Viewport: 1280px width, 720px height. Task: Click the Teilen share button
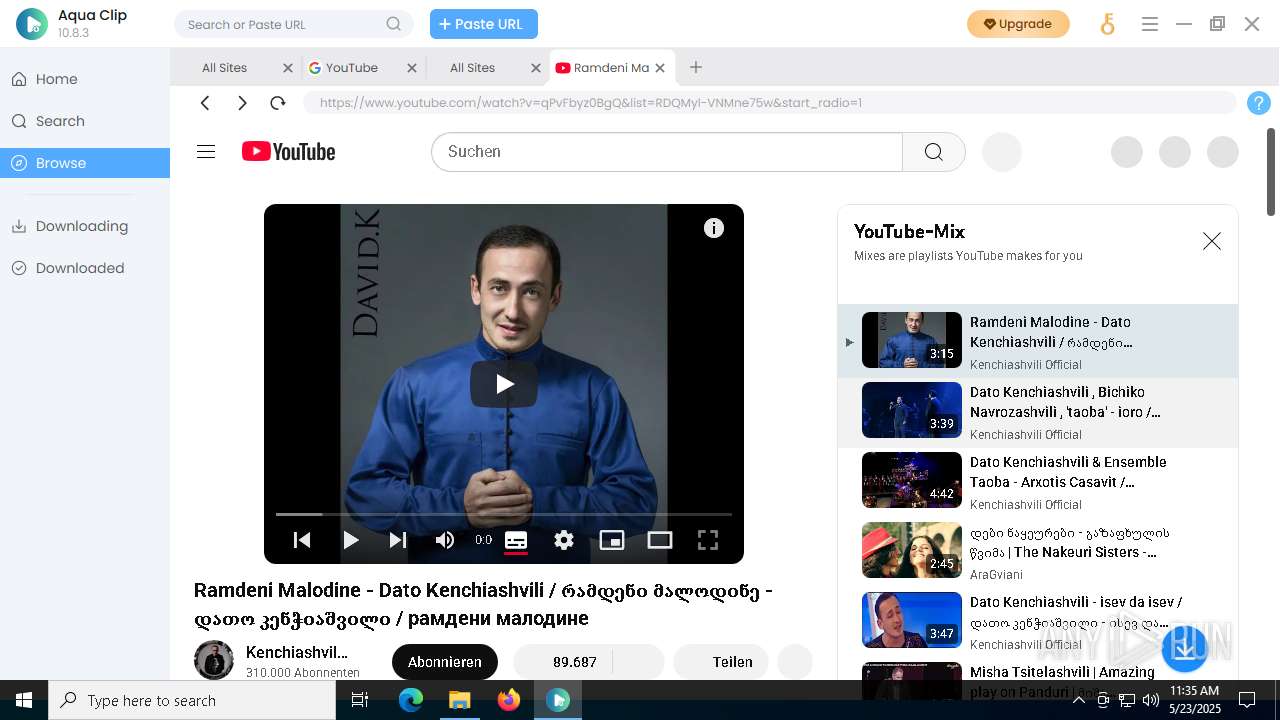point(721,662)
